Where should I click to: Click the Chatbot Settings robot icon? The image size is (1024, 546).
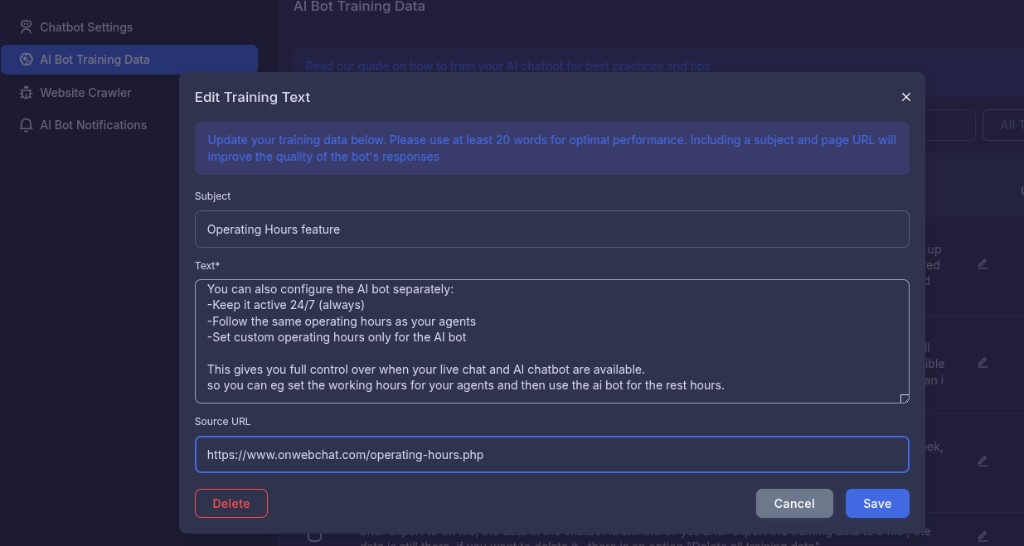tap(27, 27)
